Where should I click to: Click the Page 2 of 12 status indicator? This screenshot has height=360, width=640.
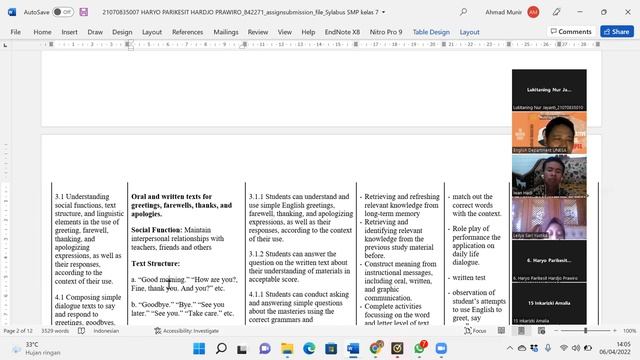(x=18, y=331)
